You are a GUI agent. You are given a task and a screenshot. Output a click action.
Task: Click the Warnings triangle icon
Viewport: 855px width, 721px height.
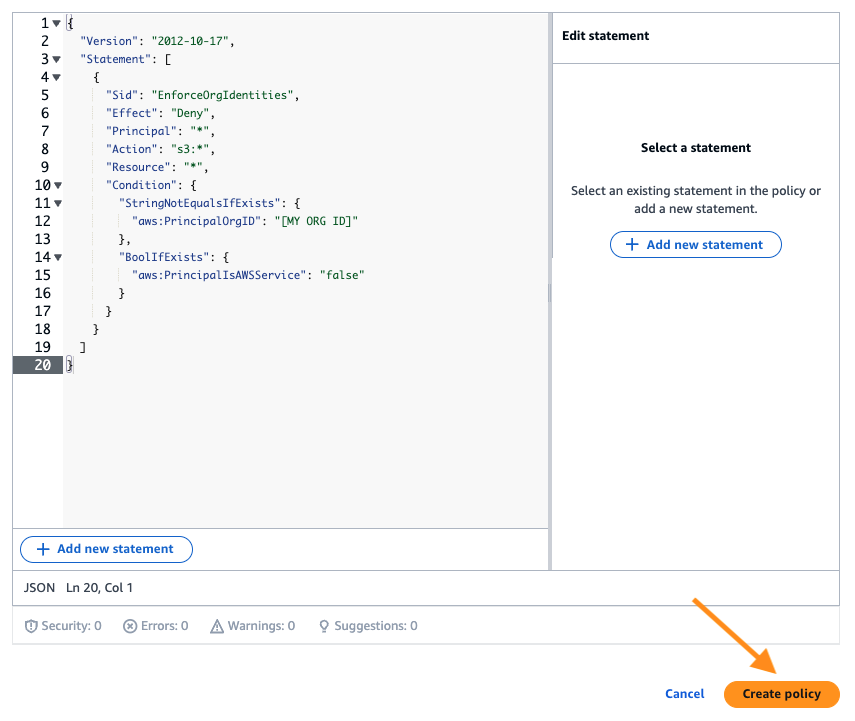215,625
